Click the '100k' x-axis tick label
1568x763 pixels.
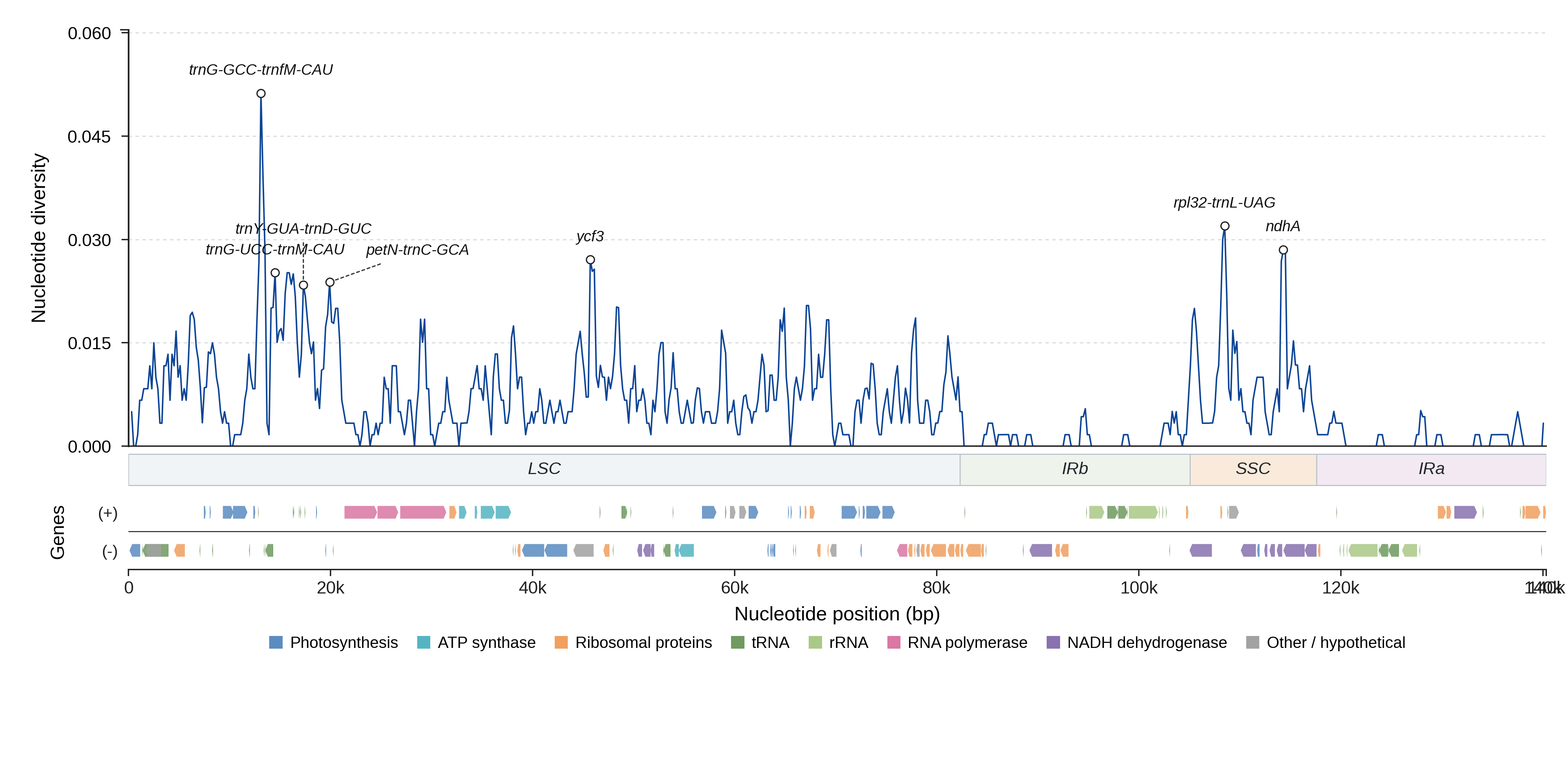click(x=1139, y=588)
